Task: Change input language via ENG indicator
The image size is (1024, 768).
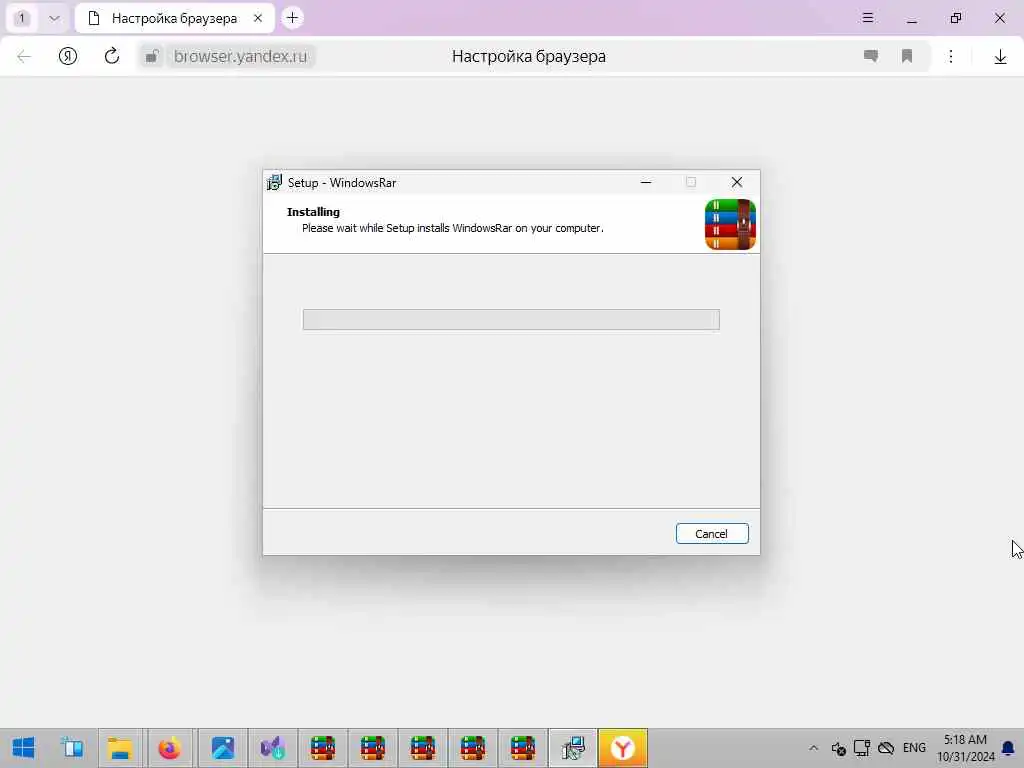Action: [914, 748]
